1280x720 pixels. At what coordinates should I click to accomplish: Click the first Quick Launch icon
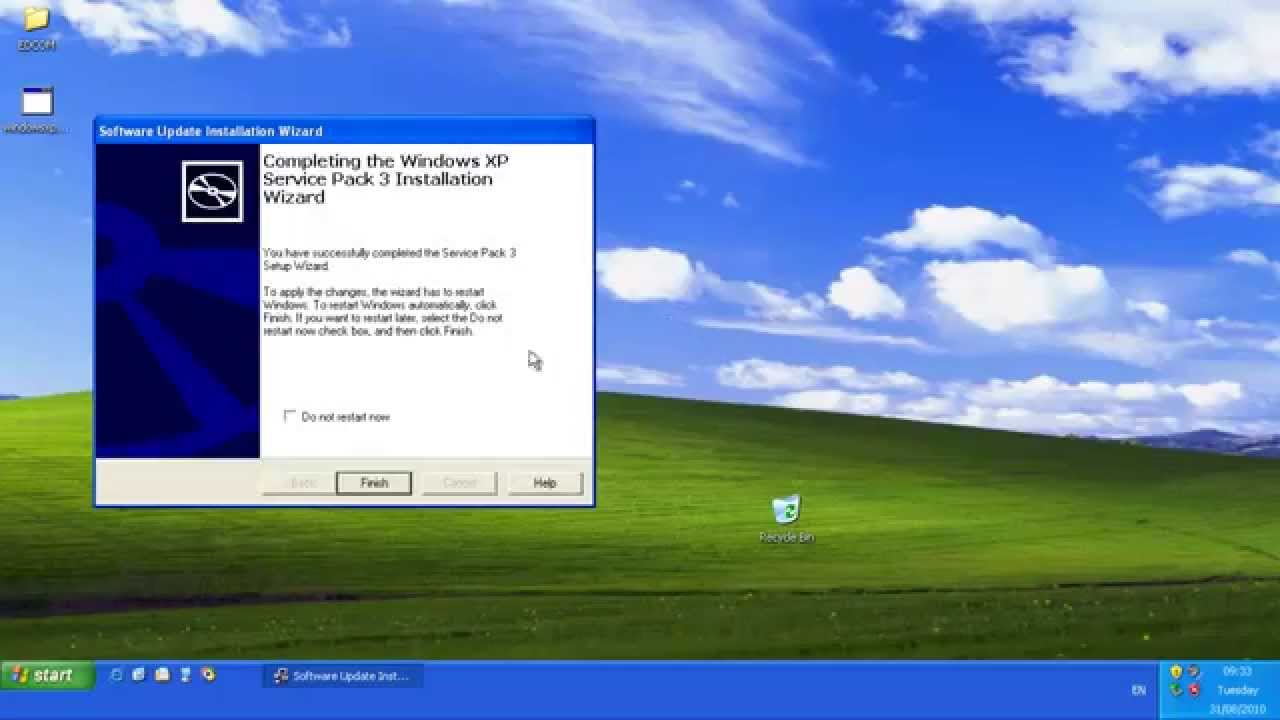coord(116,675)
